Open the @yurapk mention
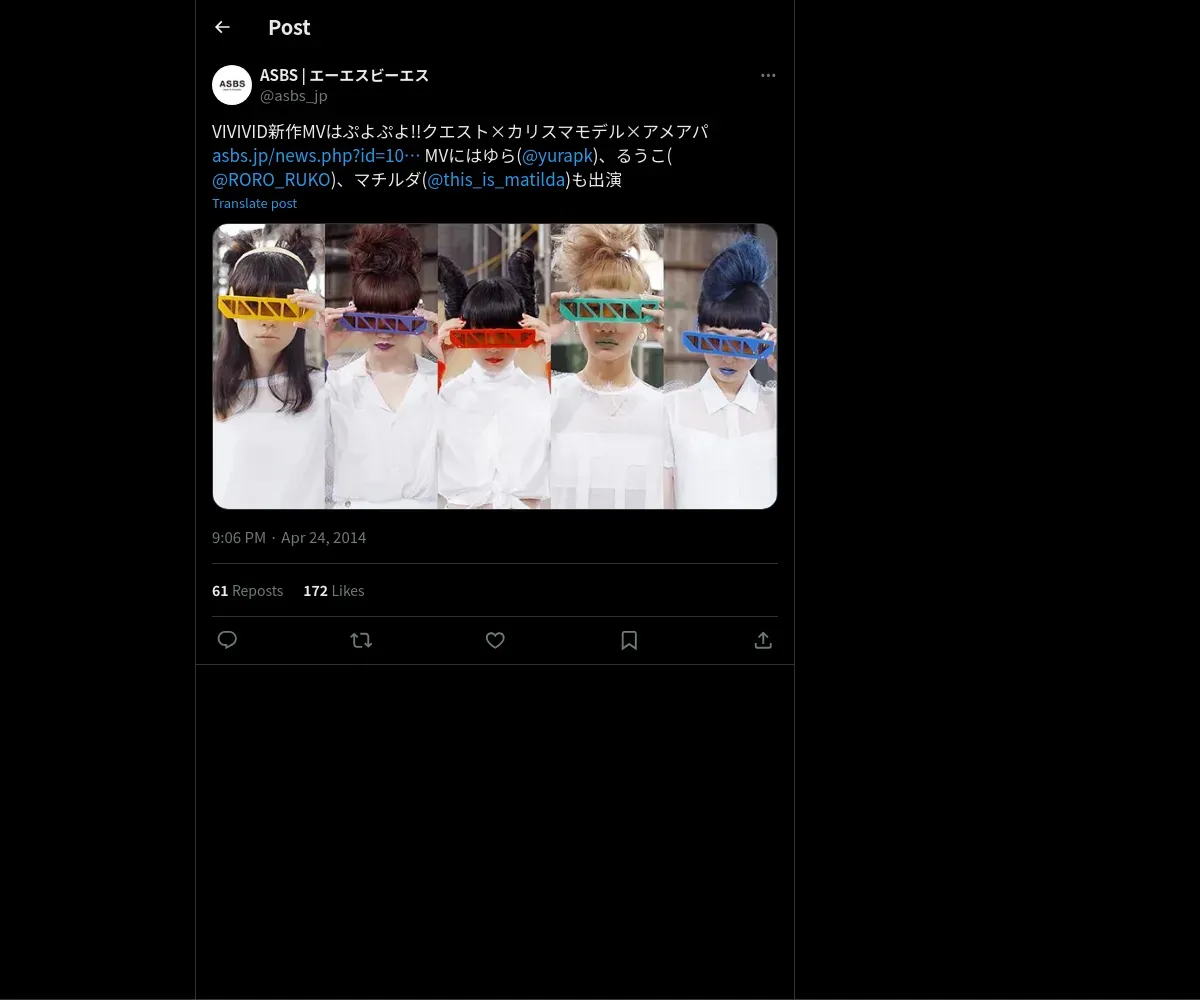Viewport: 1200px width, 1000px height. click(558, 155)
